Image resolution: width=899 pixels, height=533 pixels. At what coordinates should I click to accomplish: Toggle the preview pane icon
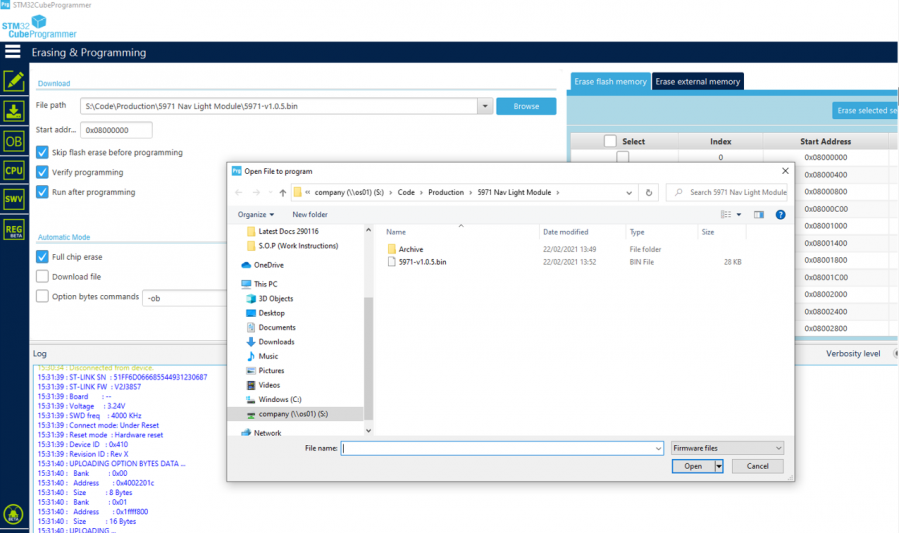[x=759, y=214]
